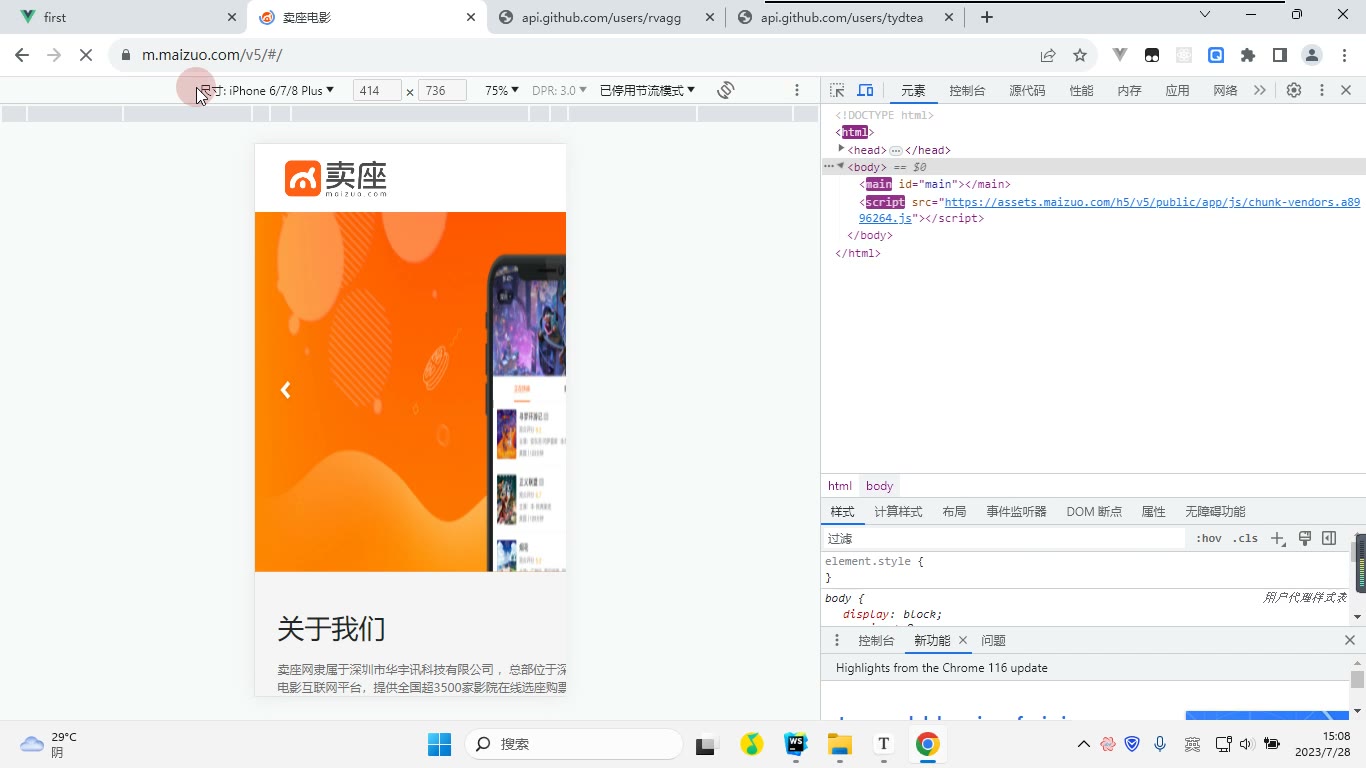Share this page via the share icon
This screenshot has height=768, width=1366.
[1048, 55]
